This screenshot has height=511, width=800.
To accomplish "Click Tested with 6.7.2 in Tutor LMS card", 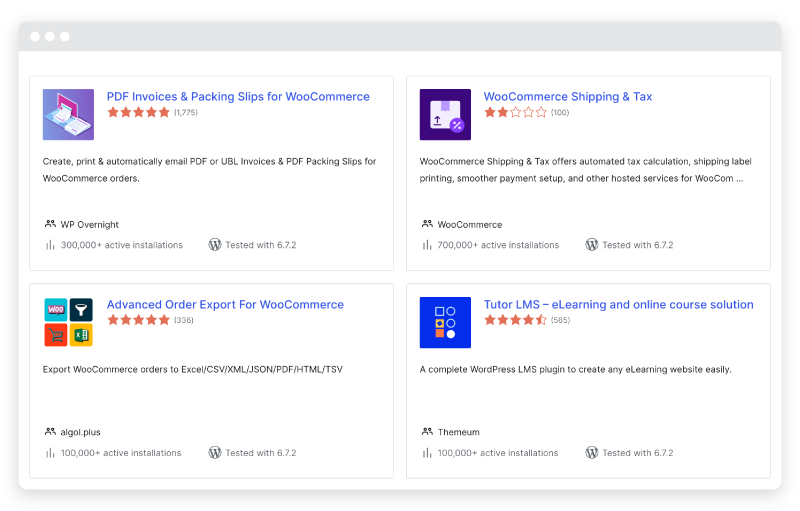I will (x=638, y=453).
